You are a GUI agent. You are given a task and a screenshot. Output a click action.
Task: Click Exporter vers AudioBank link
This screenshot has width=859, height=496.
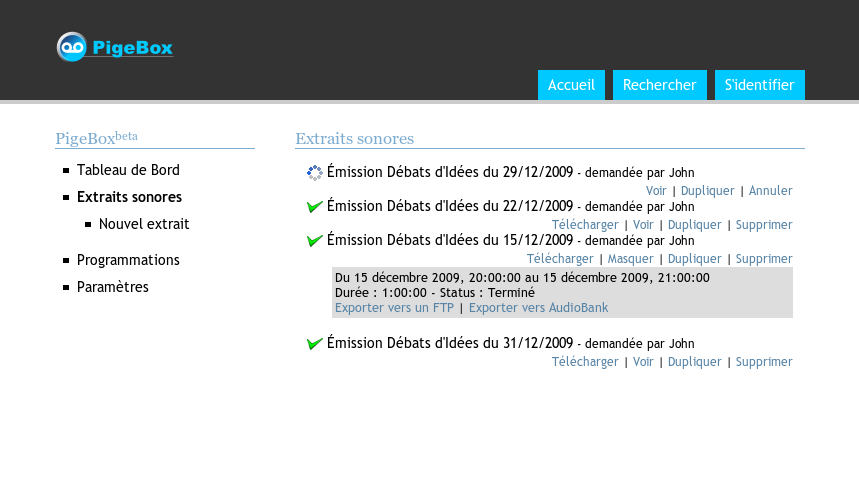pyautogui.click(x=538, y=308)
